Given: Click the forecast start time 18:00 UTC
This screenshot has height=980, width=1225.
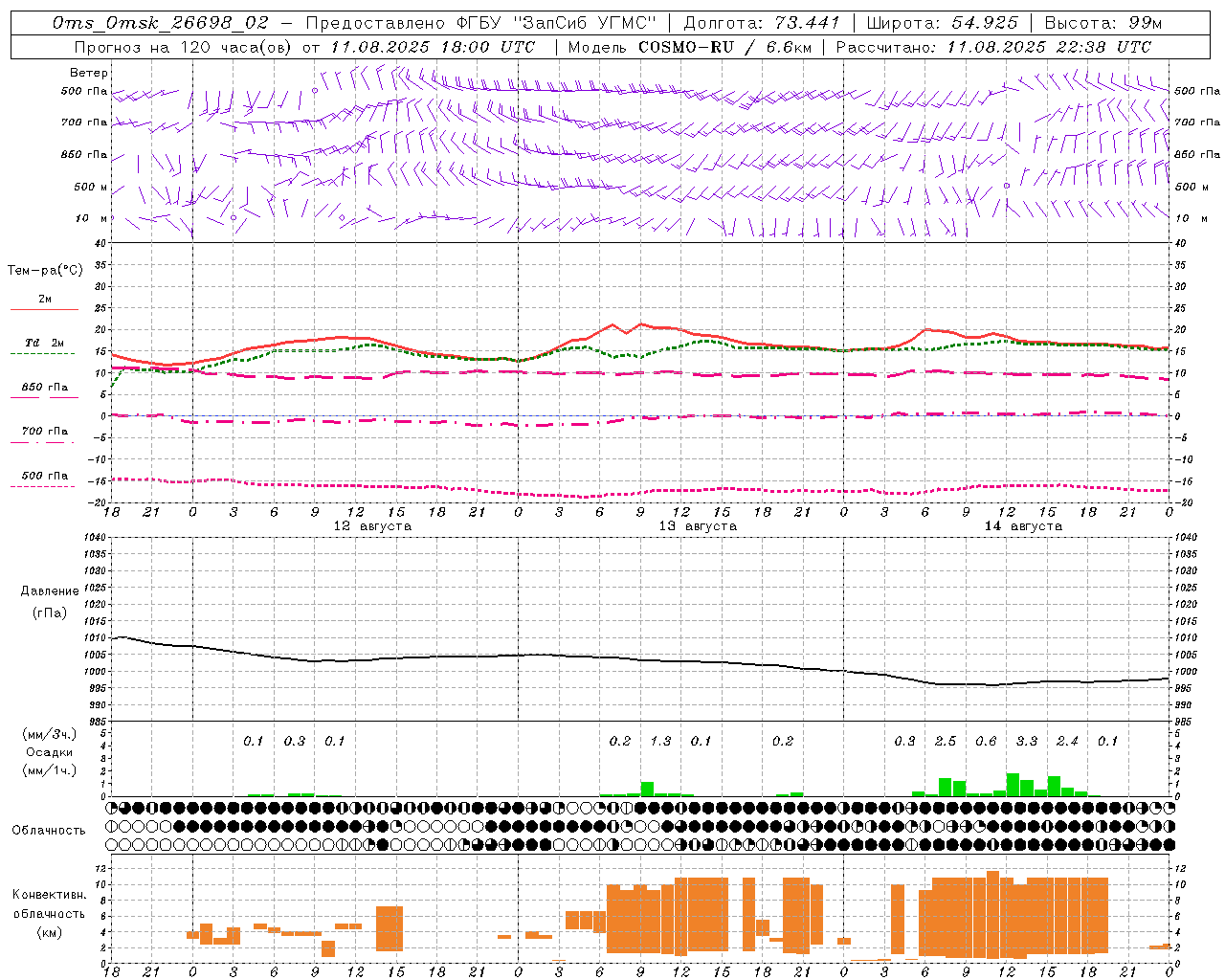Looking at the screenshot, I should point(486,47).
